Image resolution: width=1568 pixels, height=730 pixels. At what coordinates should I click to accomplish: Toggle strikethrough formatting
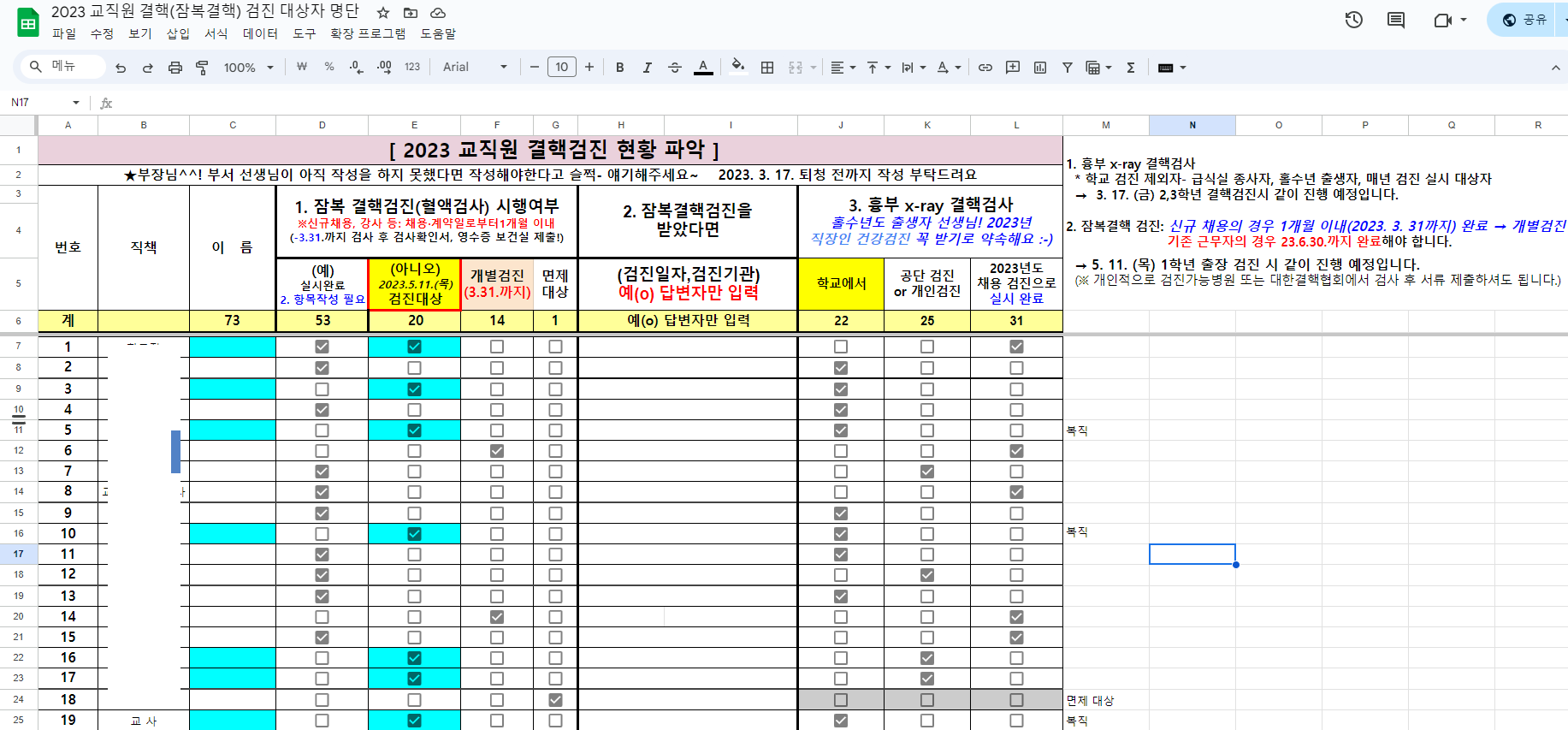tap(675, 68)
